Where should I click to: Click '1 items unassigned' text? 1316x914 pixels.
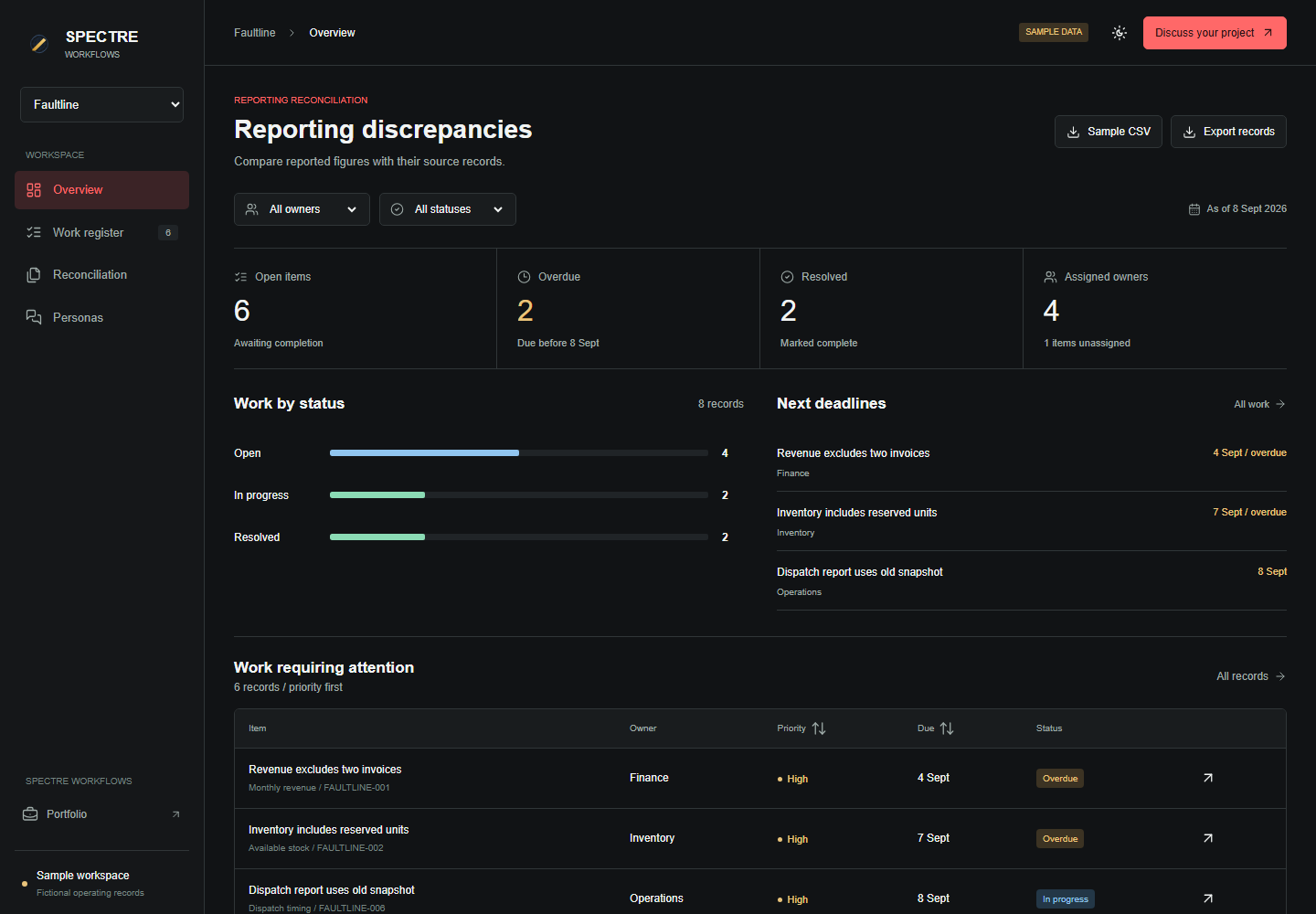click(x=1087, y=344)
